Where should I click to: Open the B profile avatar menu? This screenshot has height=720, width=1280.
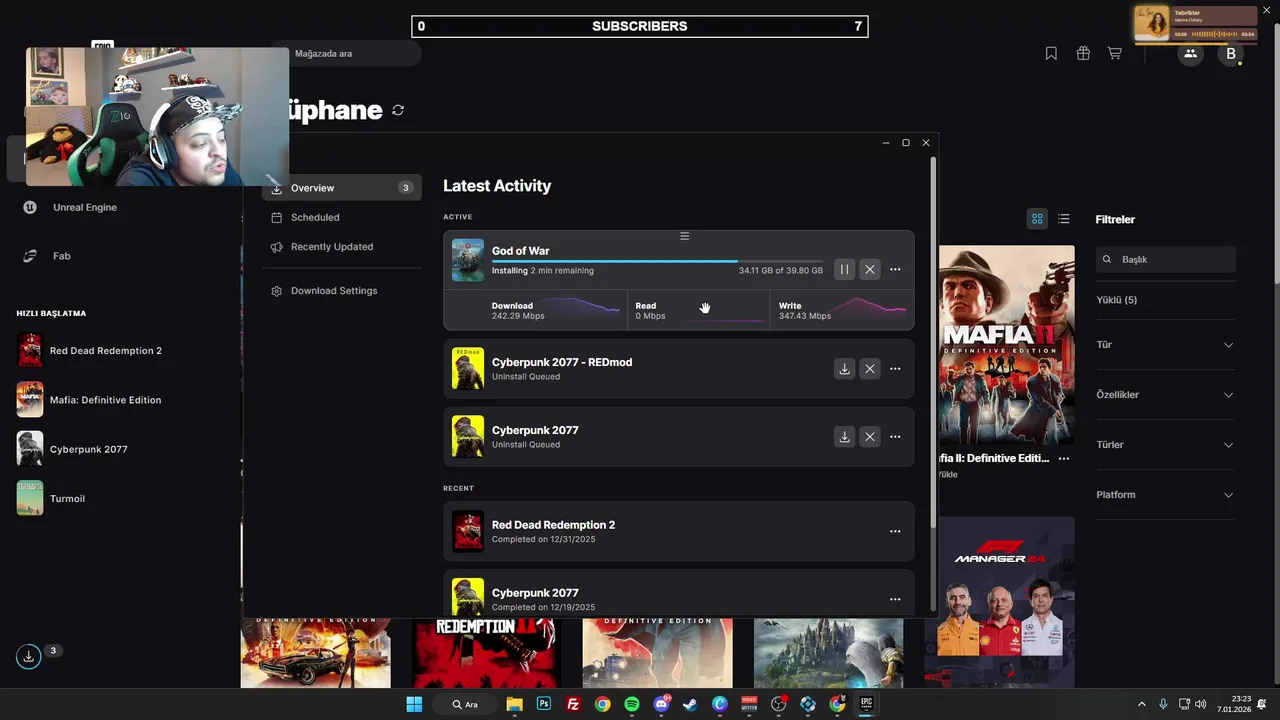pyautogui.click(x=1231, y=54)
